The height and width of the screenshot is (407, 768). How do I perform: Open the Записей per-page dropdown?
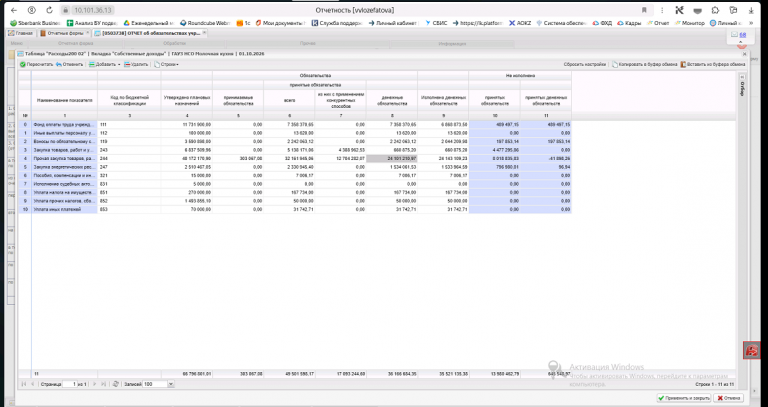tap(171, 384)
